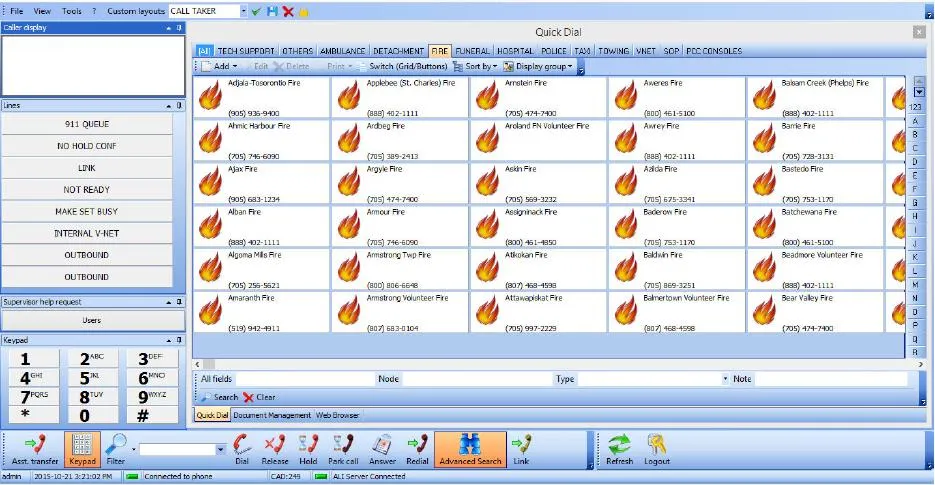Click the Answer phone icon
This screenshot has width=935, height=485.
(x=382, y=449)
